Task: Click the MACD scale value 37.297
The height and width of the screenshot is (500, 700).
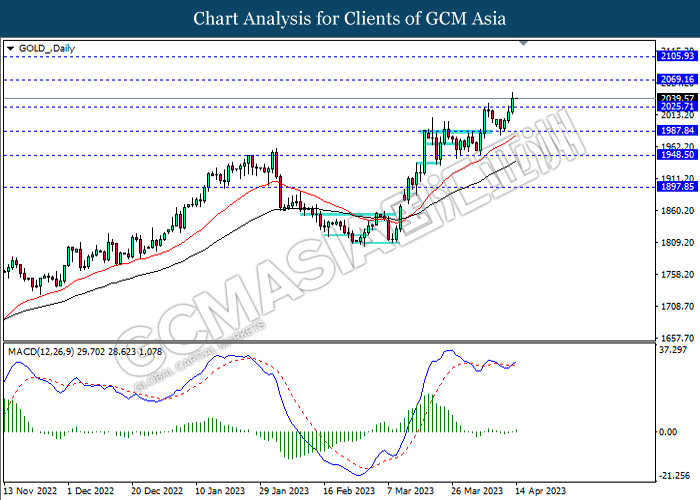Action: click(x=673, y=350)
